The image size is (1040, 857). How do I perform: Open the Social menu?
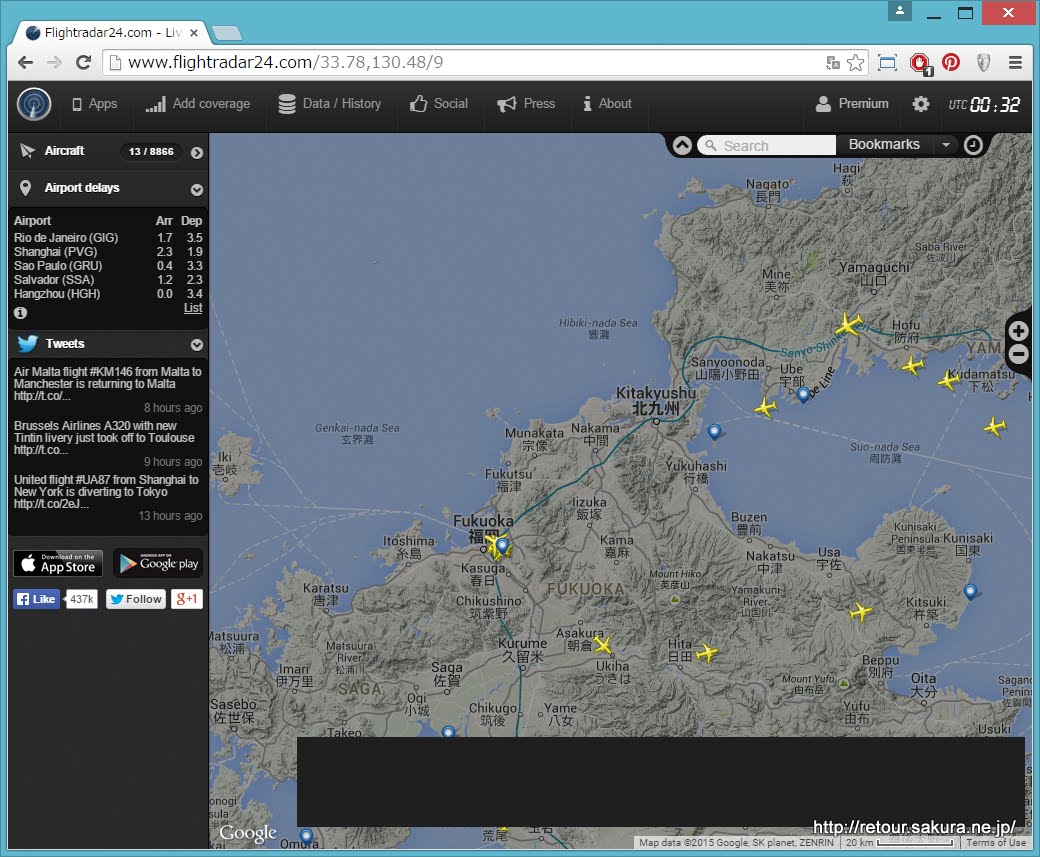pos(439,103)
